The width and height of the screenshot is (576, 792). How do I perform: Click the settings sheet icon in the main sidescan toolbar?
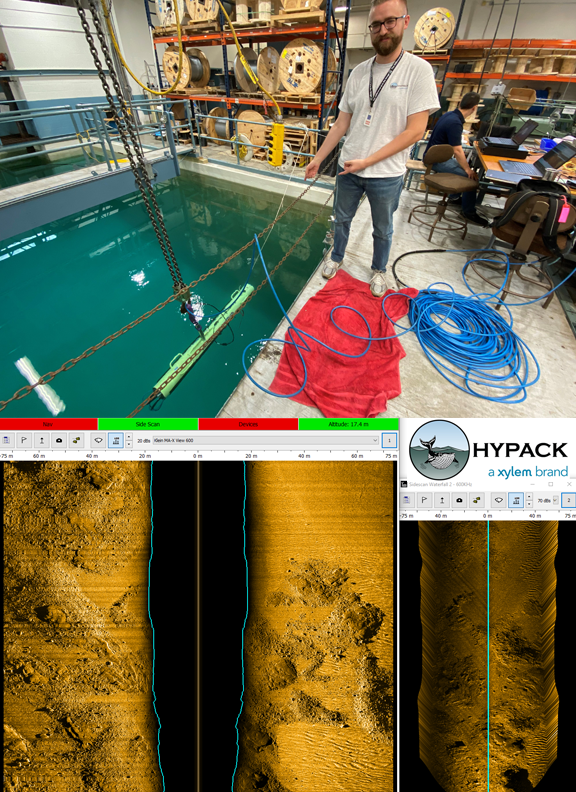coord(7,440)
